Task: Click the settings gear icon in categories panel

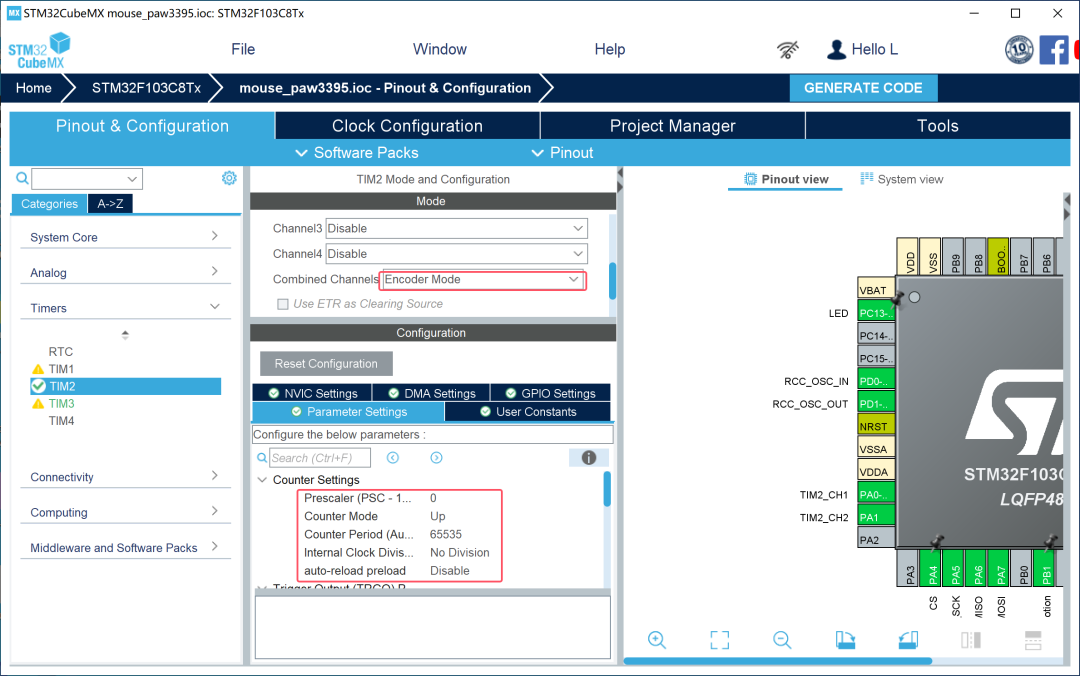Action: (x=229, y=178)
